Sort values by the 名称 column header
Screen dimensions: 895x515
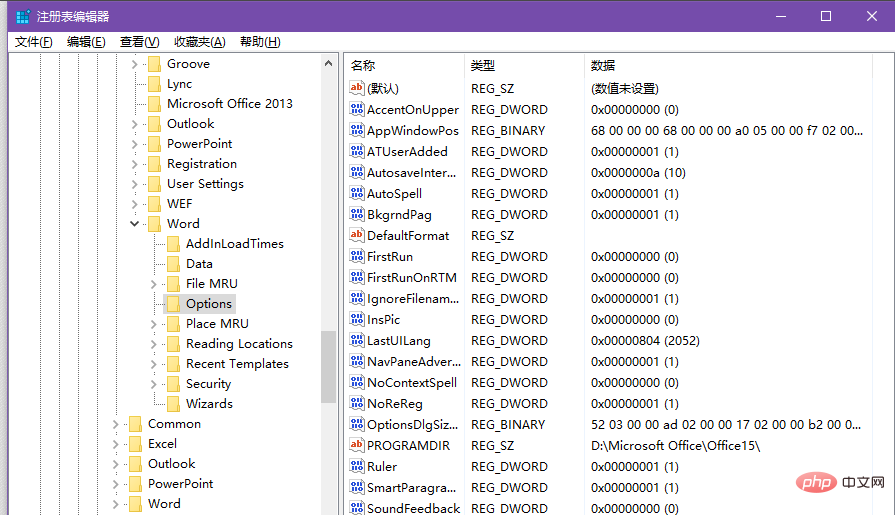tap(363, 65)
